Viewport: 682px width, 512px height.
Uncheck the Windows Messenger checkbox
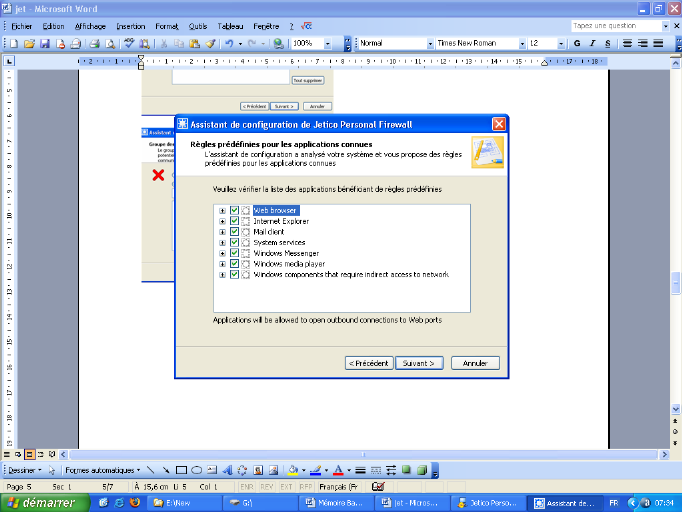pyautogui.click(x=234, y=253)
